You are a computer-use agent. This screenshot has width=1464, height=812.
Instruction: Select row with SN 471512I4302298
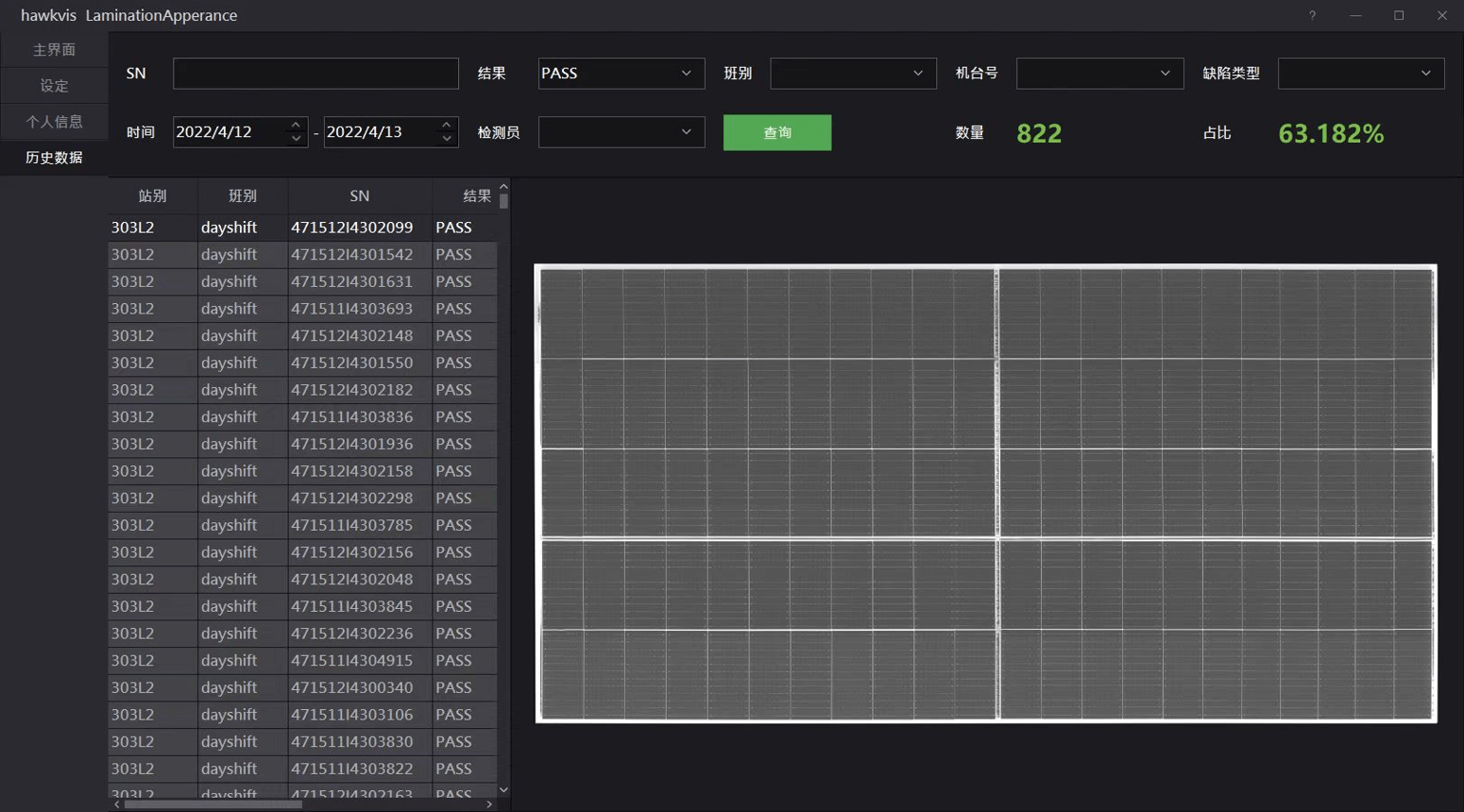[302, 498]
